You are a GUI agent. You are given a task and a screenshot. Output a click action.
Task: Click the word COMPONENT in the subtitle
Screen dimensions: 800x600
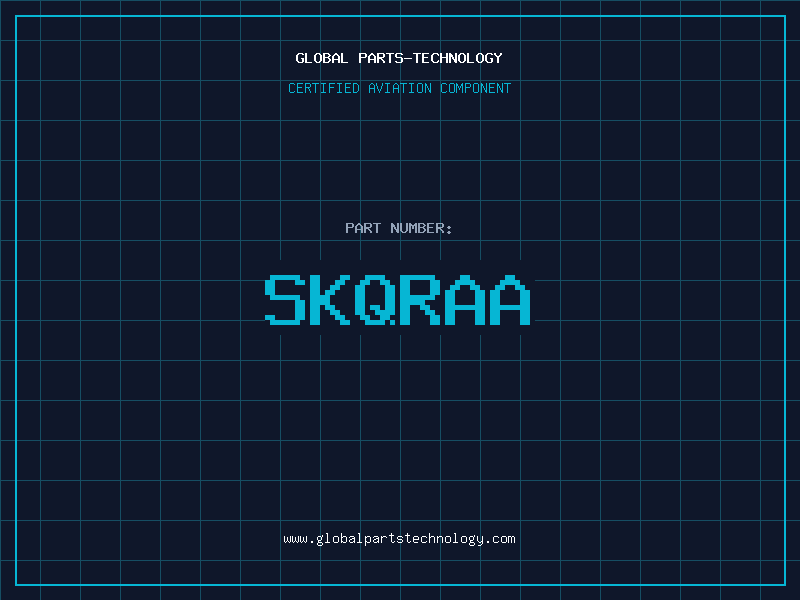click(x=476, y=88)
